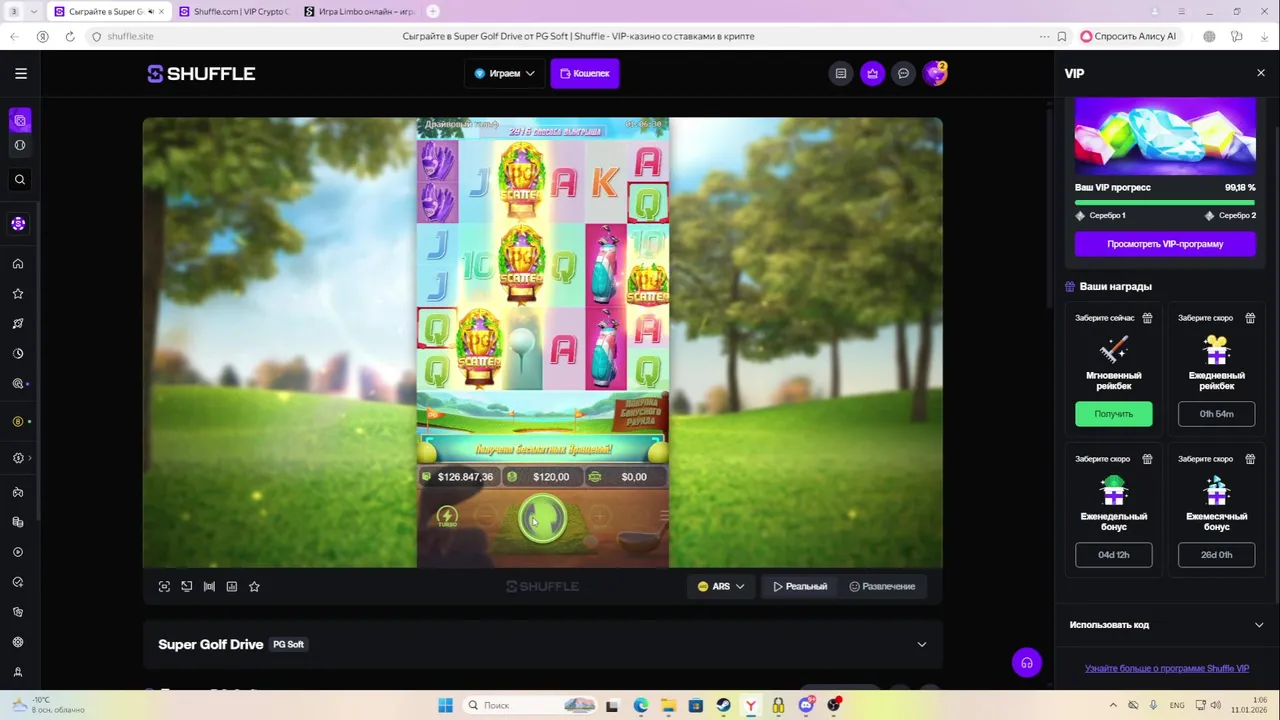
Task: Open the ARS currency dropdown
Action: [x=721, y=587]
